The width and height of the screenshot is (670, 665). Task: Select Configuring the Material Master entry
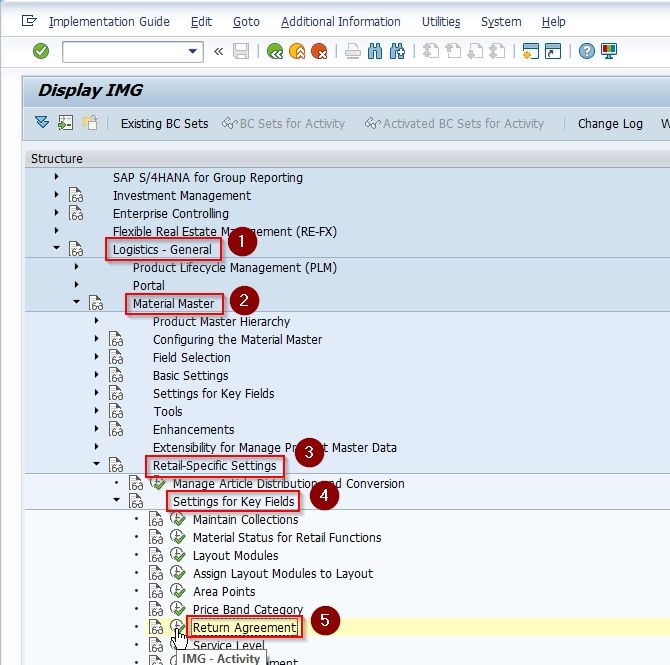point(237,339)
